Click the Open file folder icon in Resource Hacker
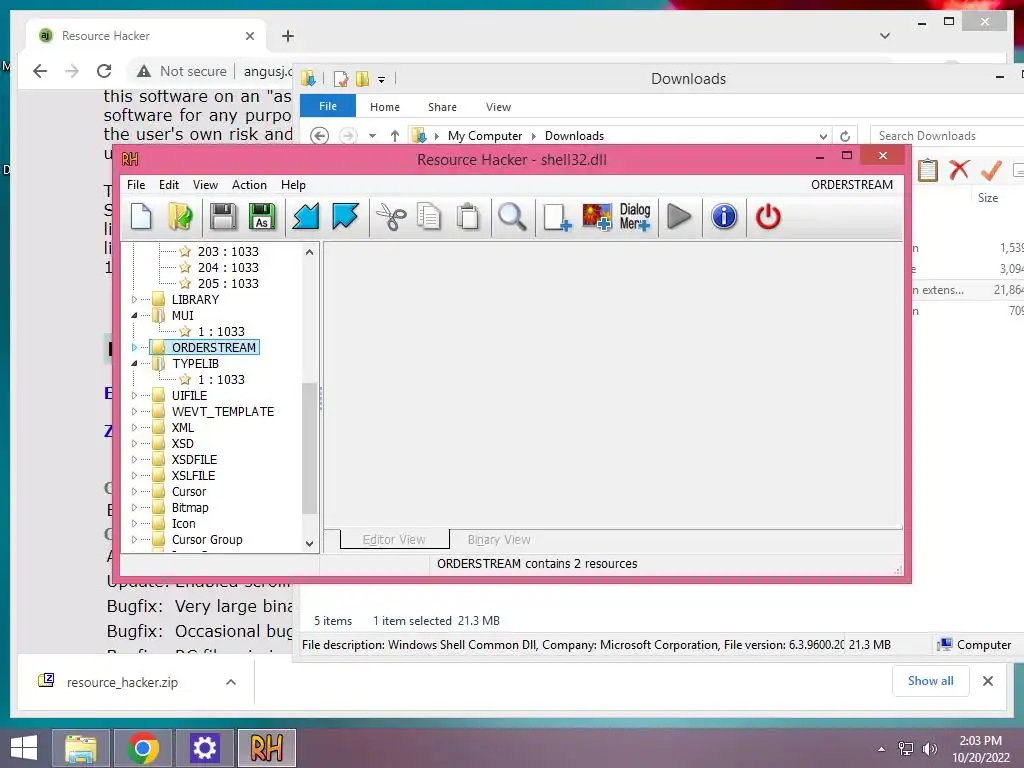Screen dimensions: 1024x768 tap(180, 217)
